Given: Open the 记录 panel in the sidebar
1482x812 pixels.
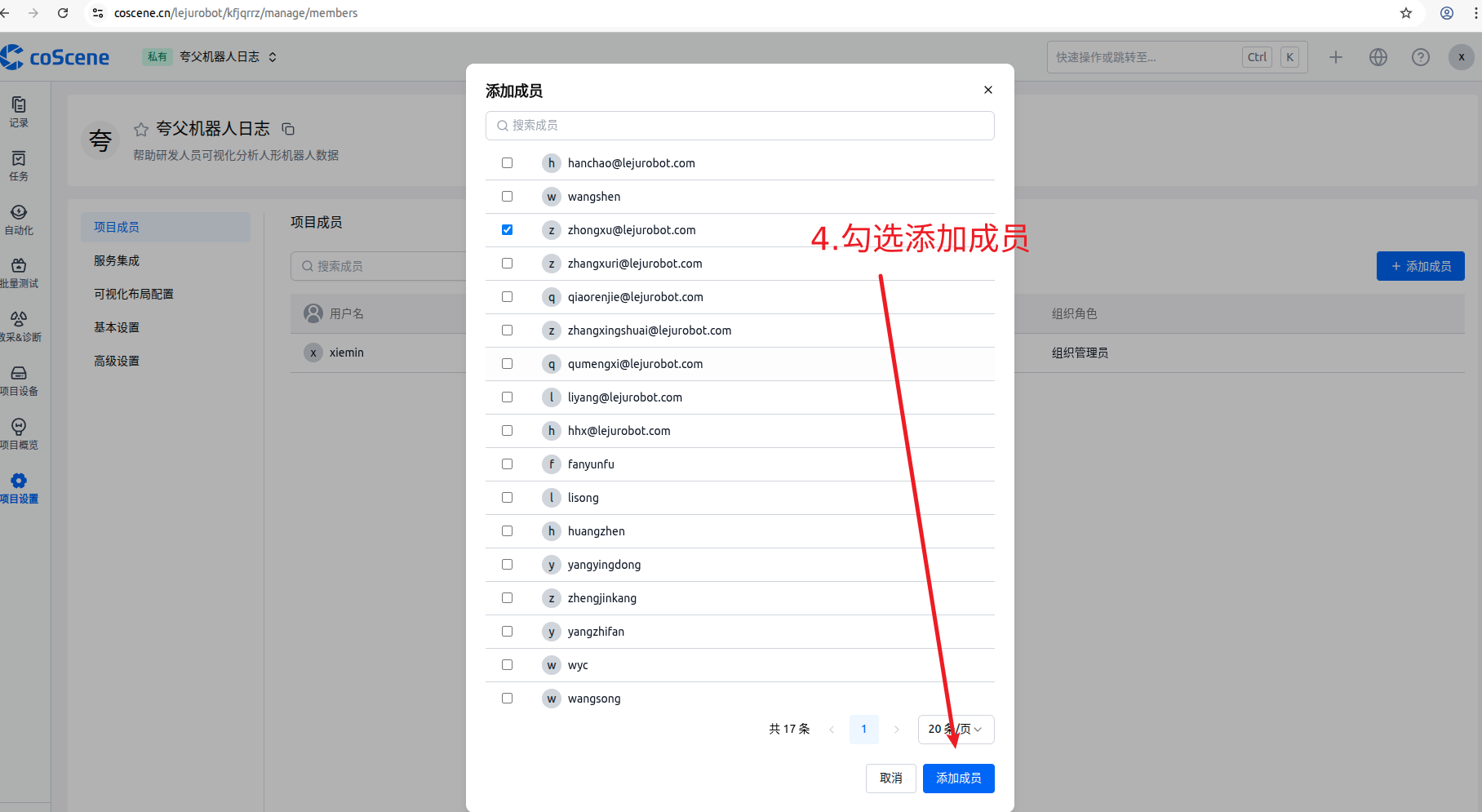Looking at the screenshot, I should click(19, 112).
